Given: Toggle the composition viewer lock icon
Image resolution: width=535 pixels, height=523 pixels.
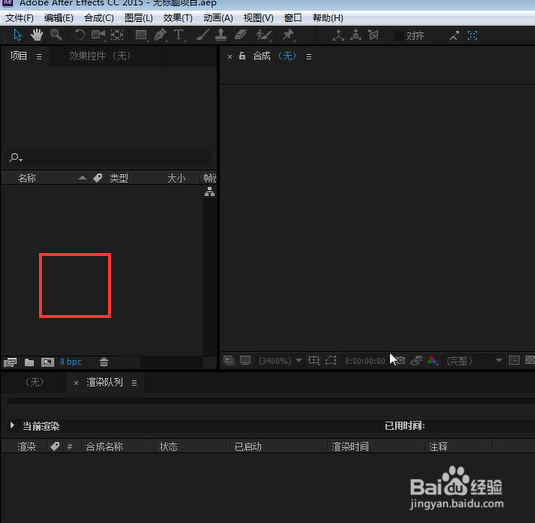Looking at the screenshot, I should pos(242,56).
